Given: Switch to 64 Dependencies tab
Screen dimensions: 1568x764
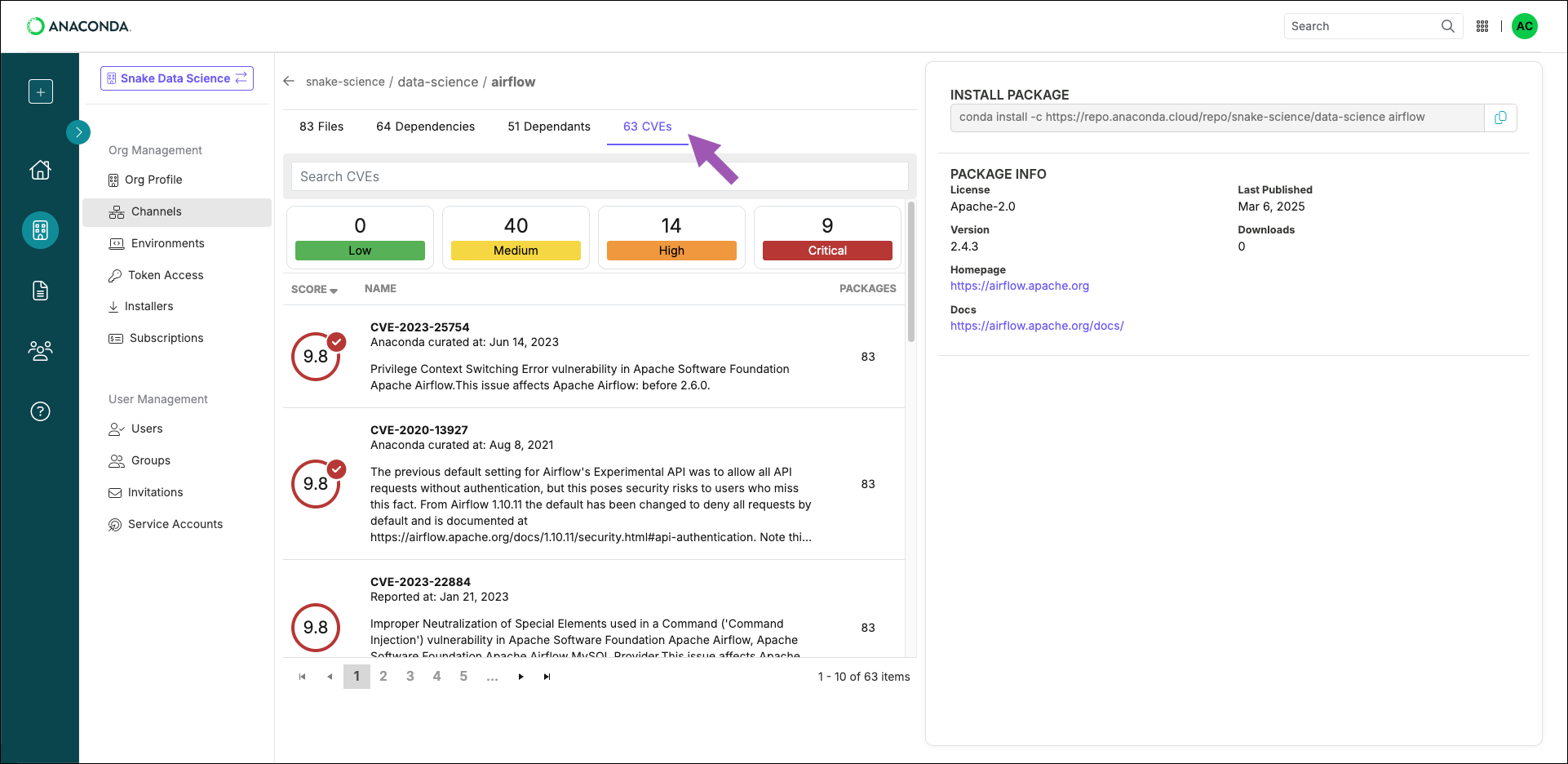Looking at the screenshot, I should point(425,127).
